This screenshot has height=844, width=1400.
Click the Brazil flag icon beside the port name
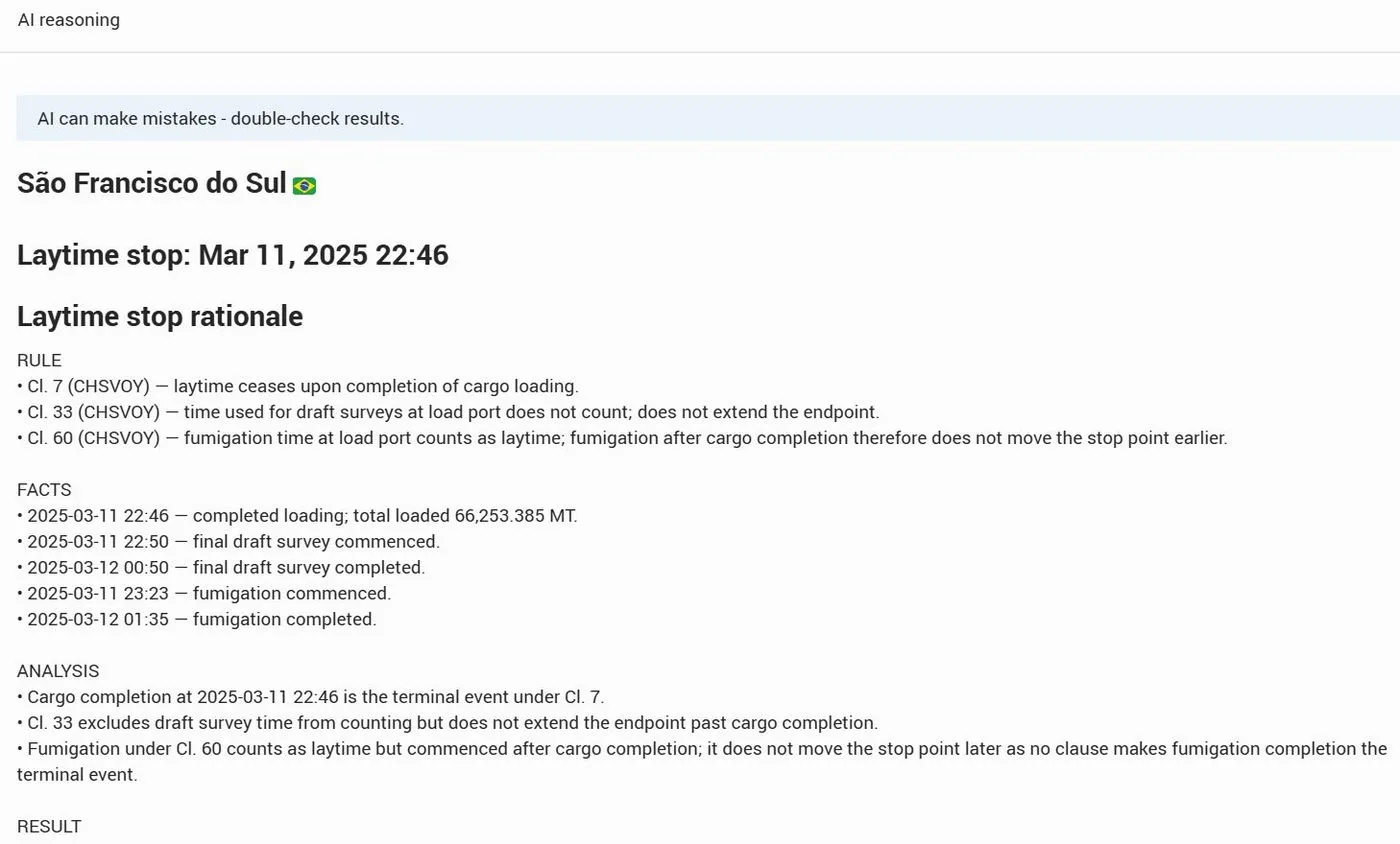tap(305, 186)
